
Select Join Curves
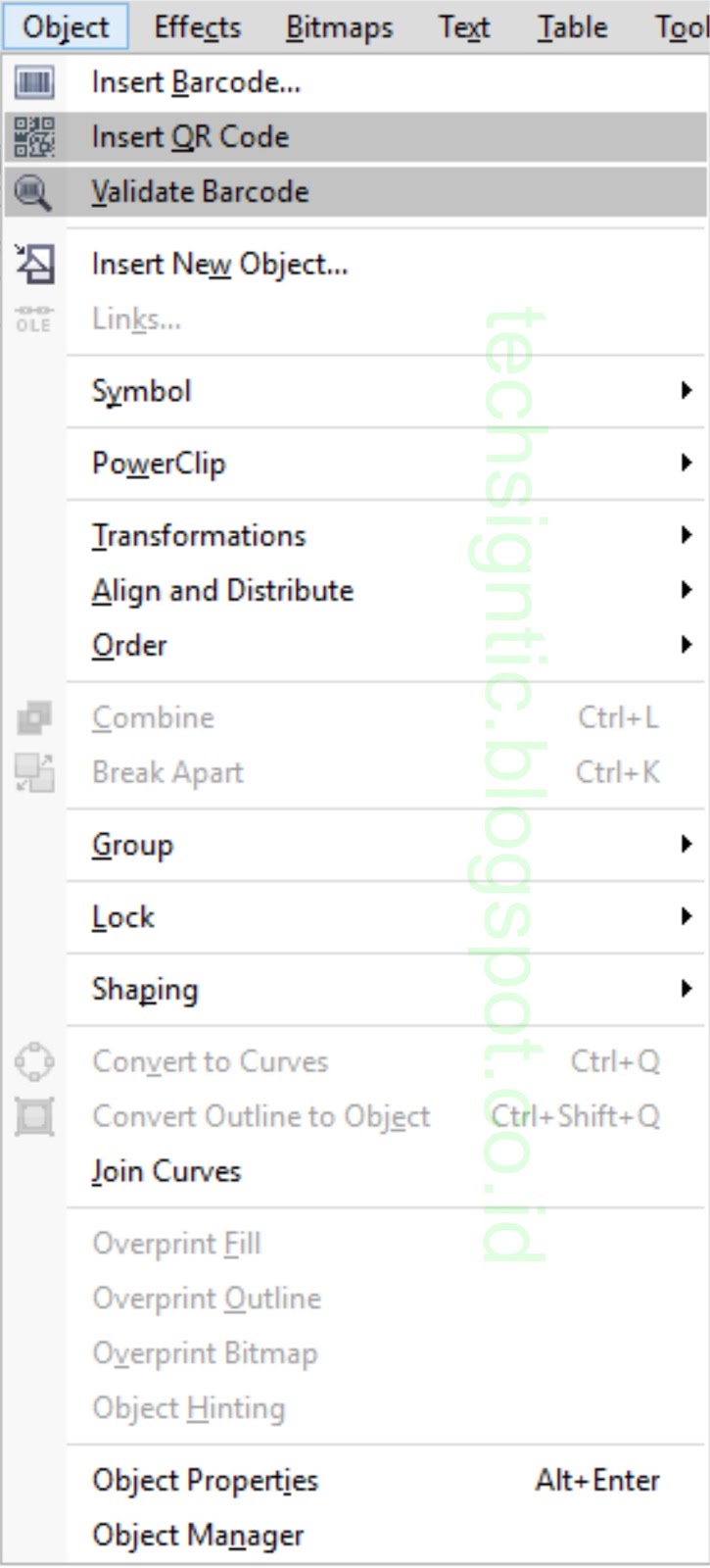click(166, 1170)
